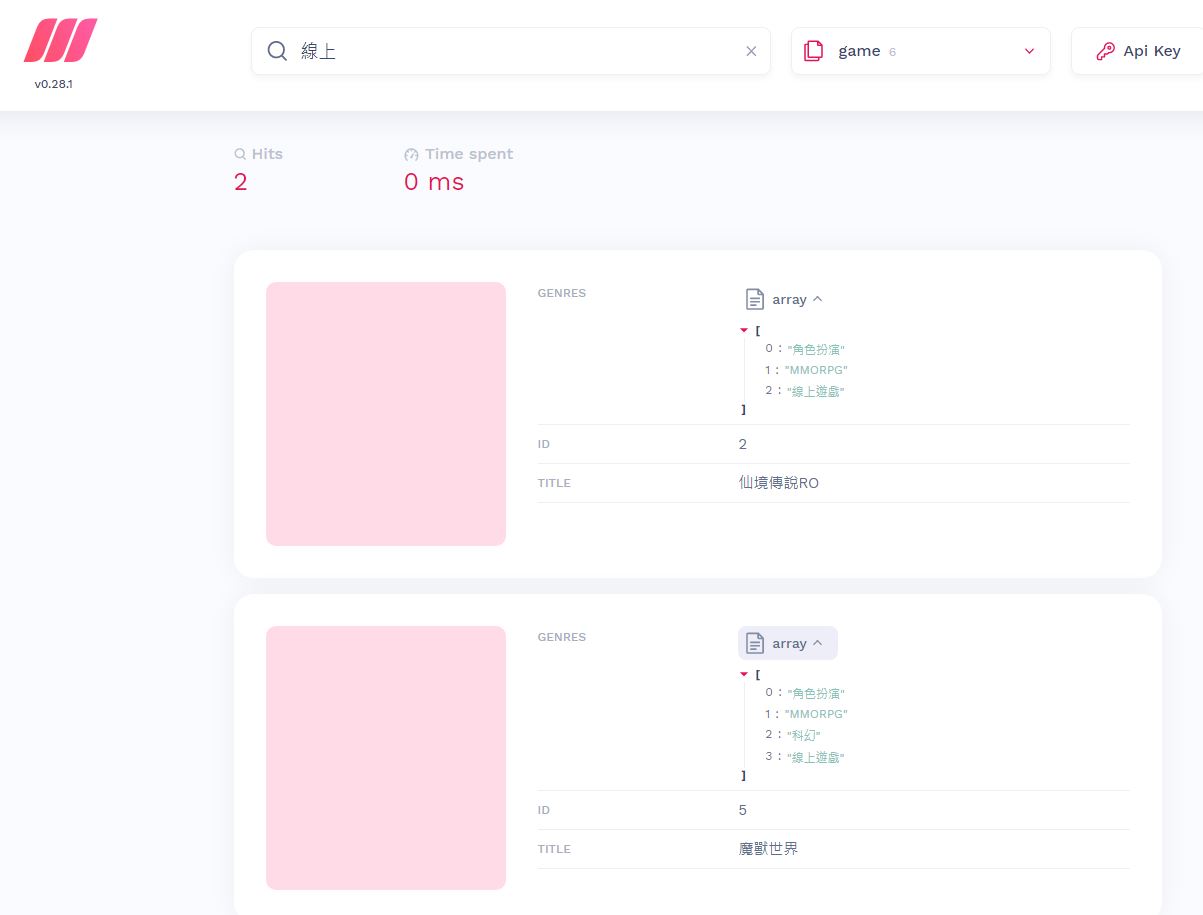Click the version label v0.28.1
The width and height of the screenshot is (1203, 915).
pos(53,84)
